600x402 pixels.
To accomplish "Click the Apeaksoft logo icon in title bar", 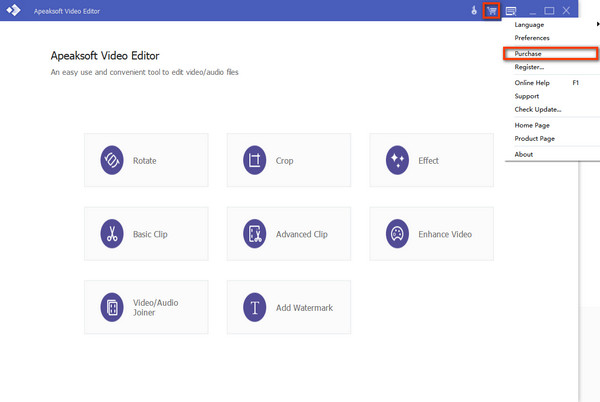I will tap(13, 10).
